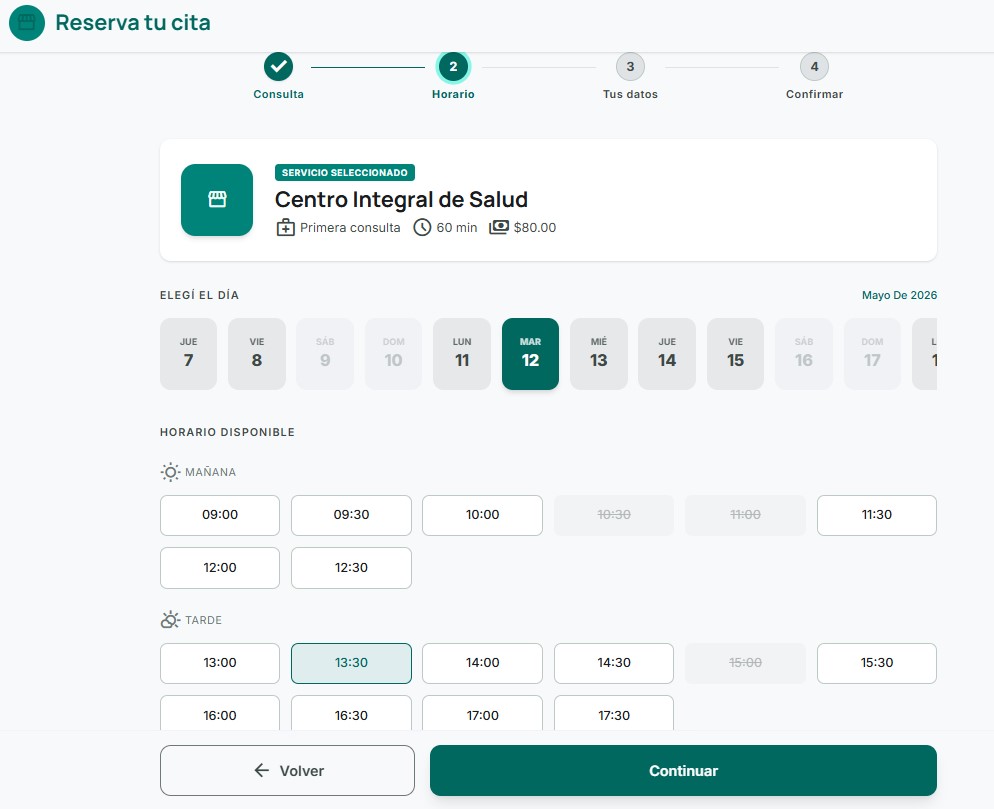The width and height of the screenshot is (994, 809).
Task: Click the Primera consulta label
Action: click(x=350, y=228)
